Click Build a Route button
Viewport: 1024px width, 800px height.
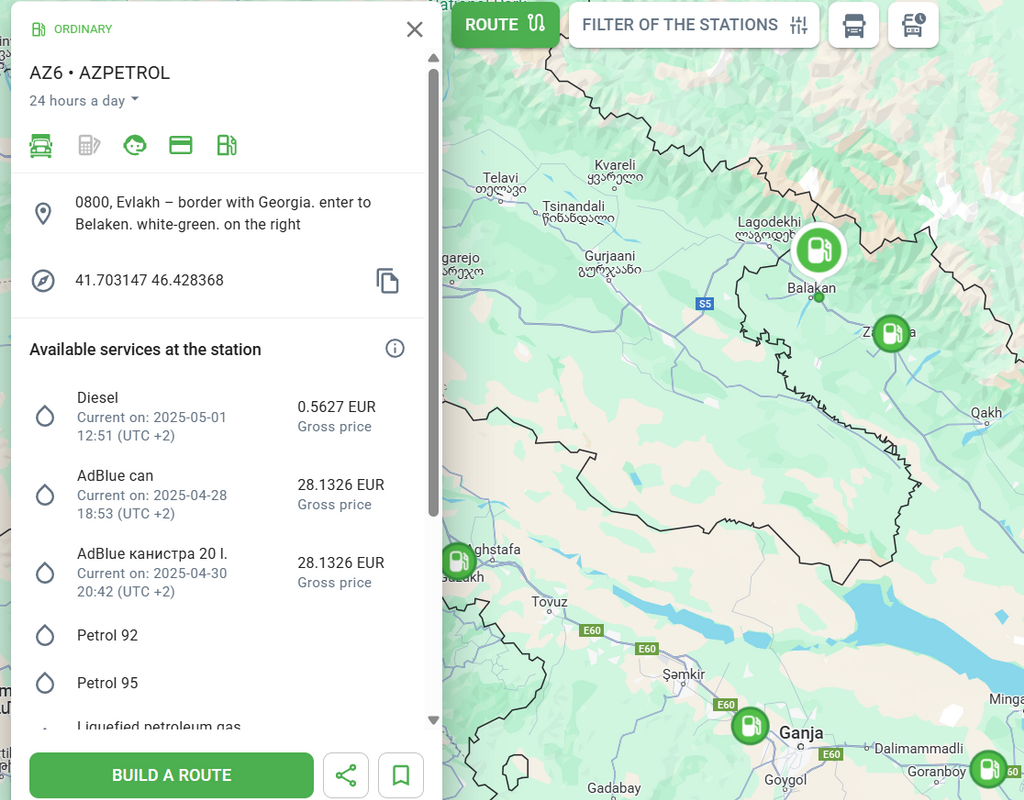[171, 775]
